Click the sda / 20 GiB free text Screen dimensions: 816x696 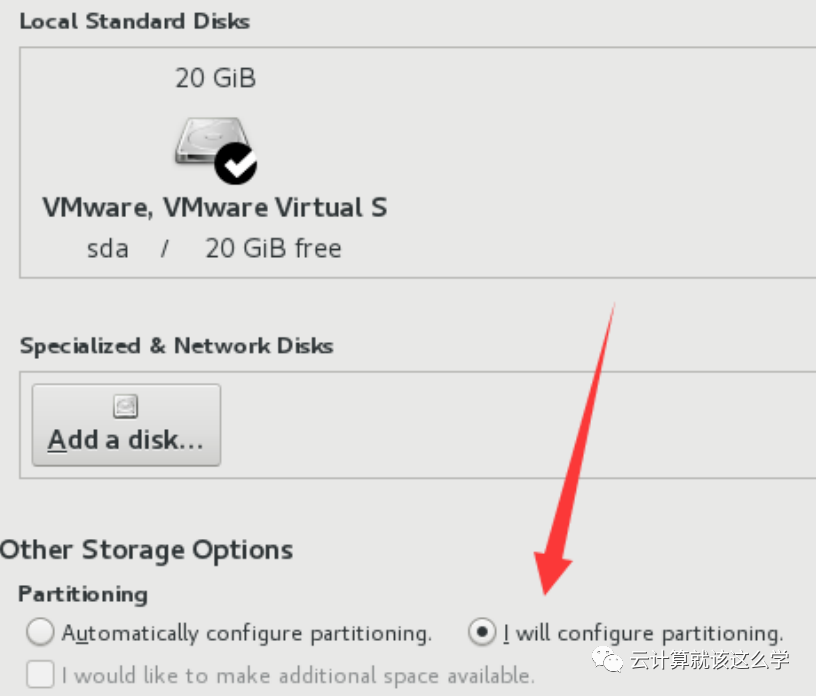pos(214,248)
